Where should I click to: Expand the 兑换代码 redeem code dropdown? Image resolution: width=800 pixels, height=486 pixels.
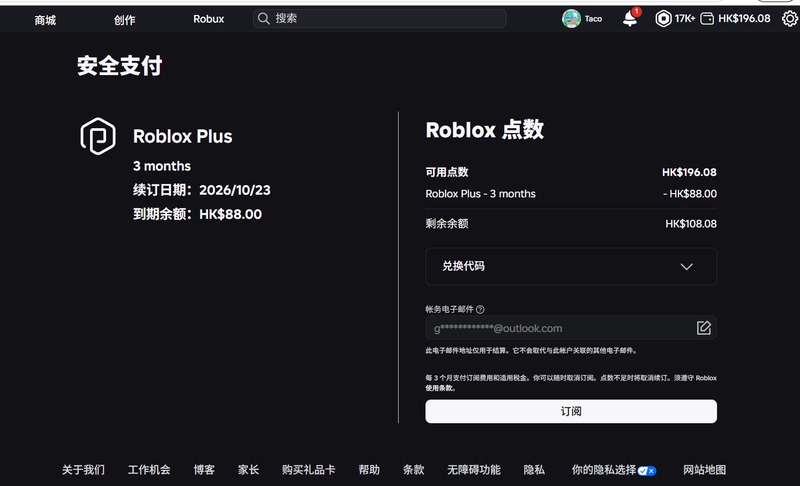(x=571, y=266)
